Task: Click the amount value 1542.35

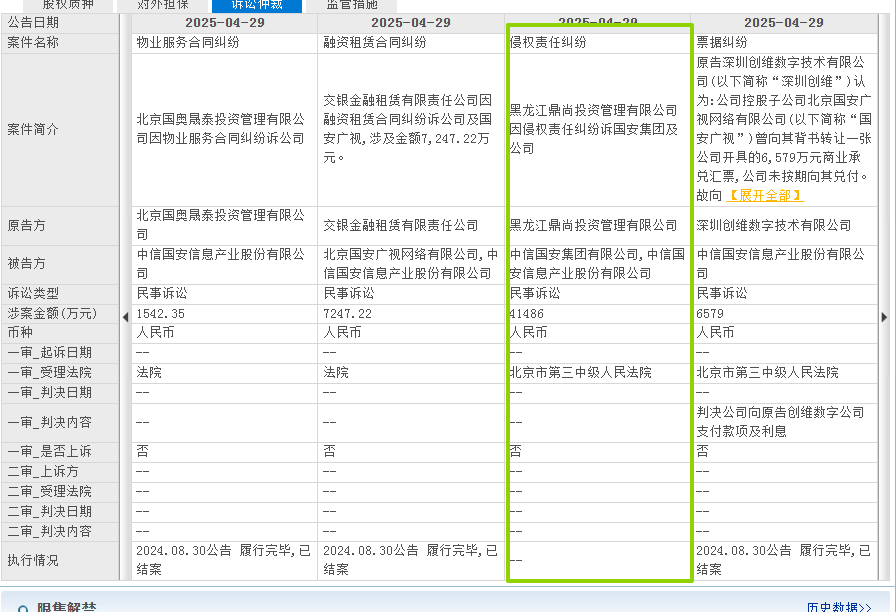Action: tap(161, 314)
